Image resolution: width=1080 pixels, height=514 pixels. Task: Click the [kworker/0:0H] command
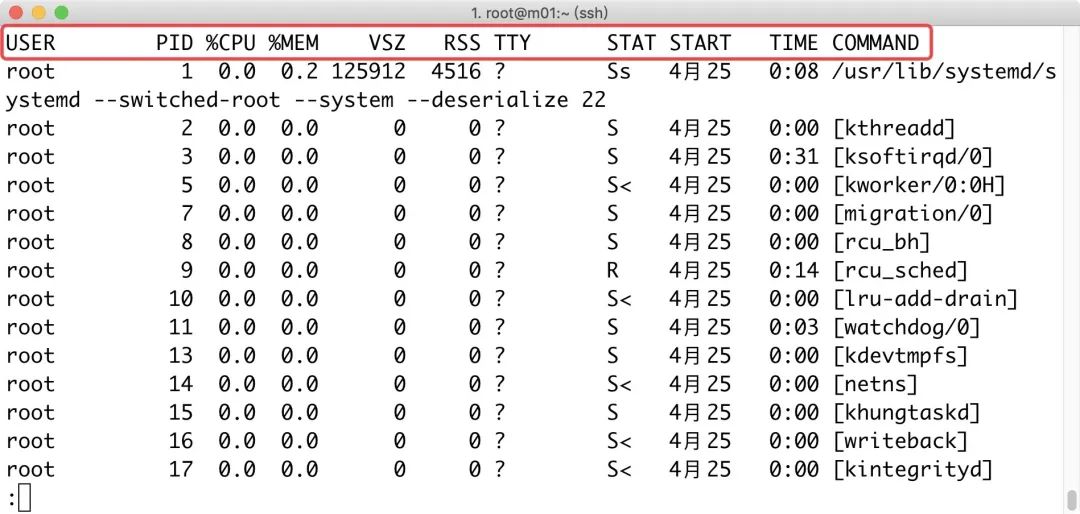tap(919, 185)
